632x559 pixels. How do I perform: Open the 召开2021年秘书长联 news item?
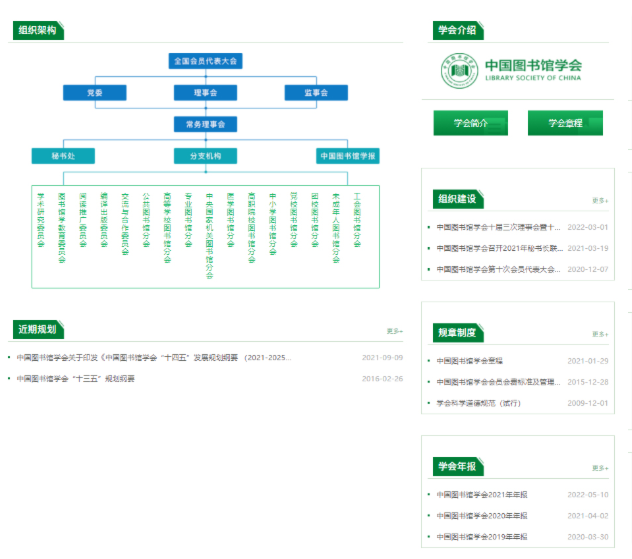pos(500,248)
